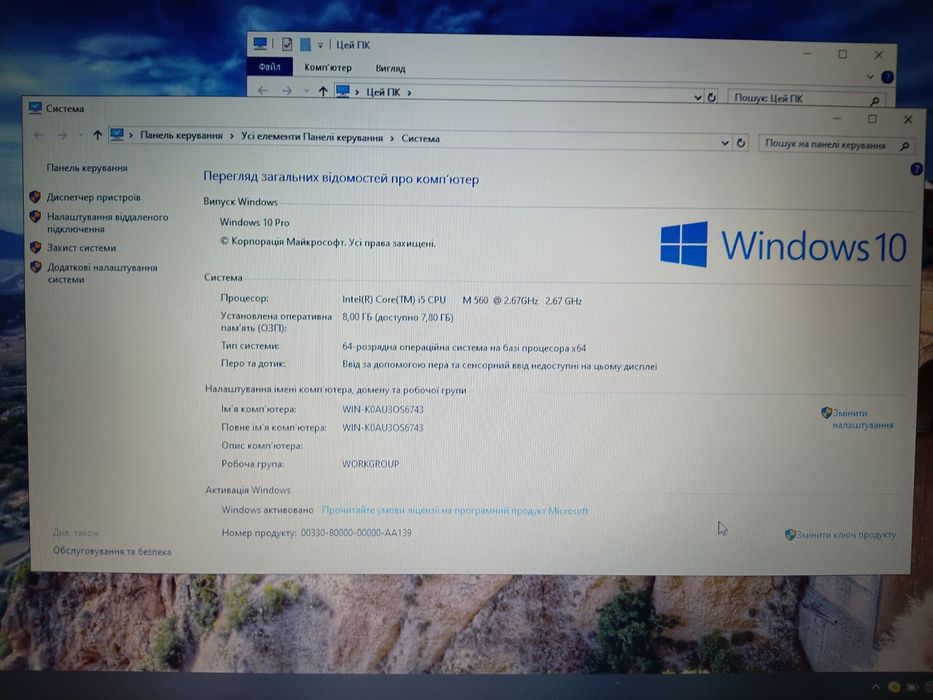Open quick access toolbar dropdown in Цей ПК
Image resolution: width=933 pixels, height=700 pixels.
(320, 45)
